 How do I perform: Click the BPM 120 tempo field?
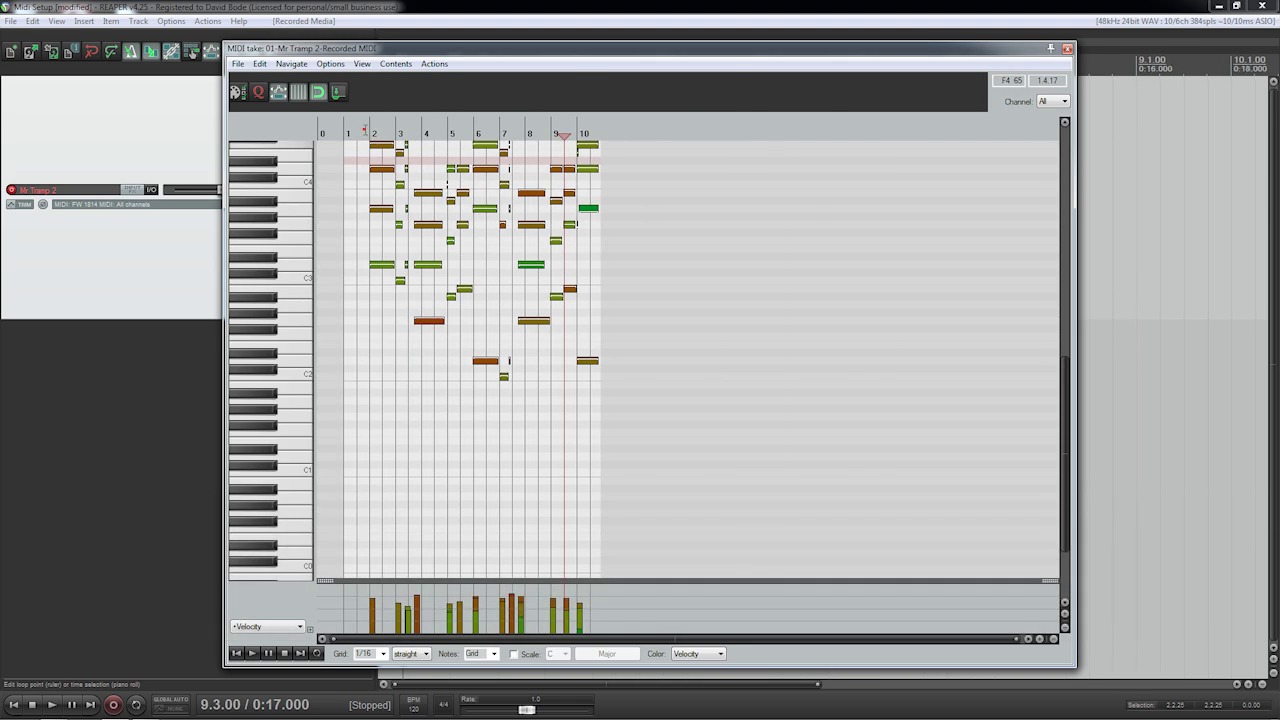413,705
